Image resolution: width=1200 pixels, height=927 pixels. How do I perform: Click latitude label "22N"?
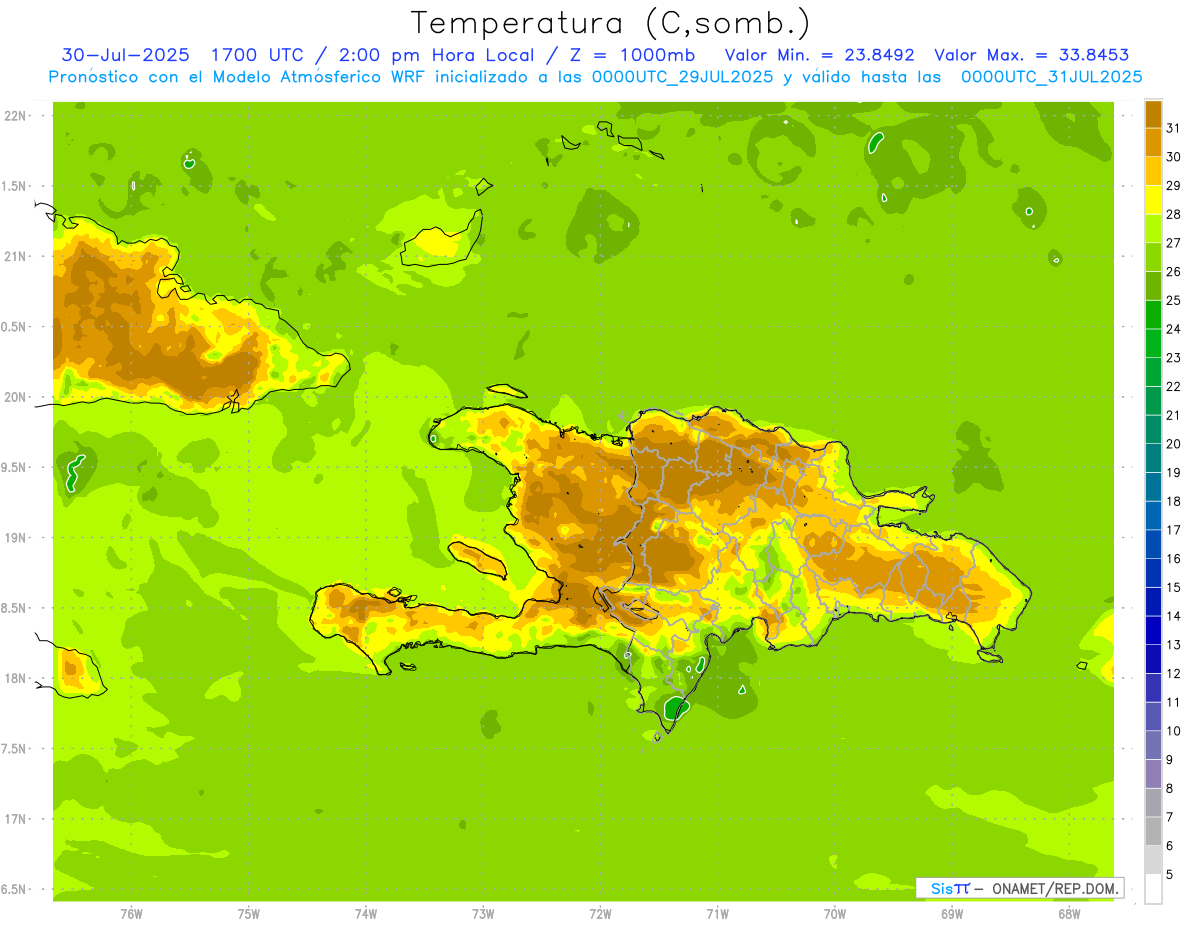point(14,116)
